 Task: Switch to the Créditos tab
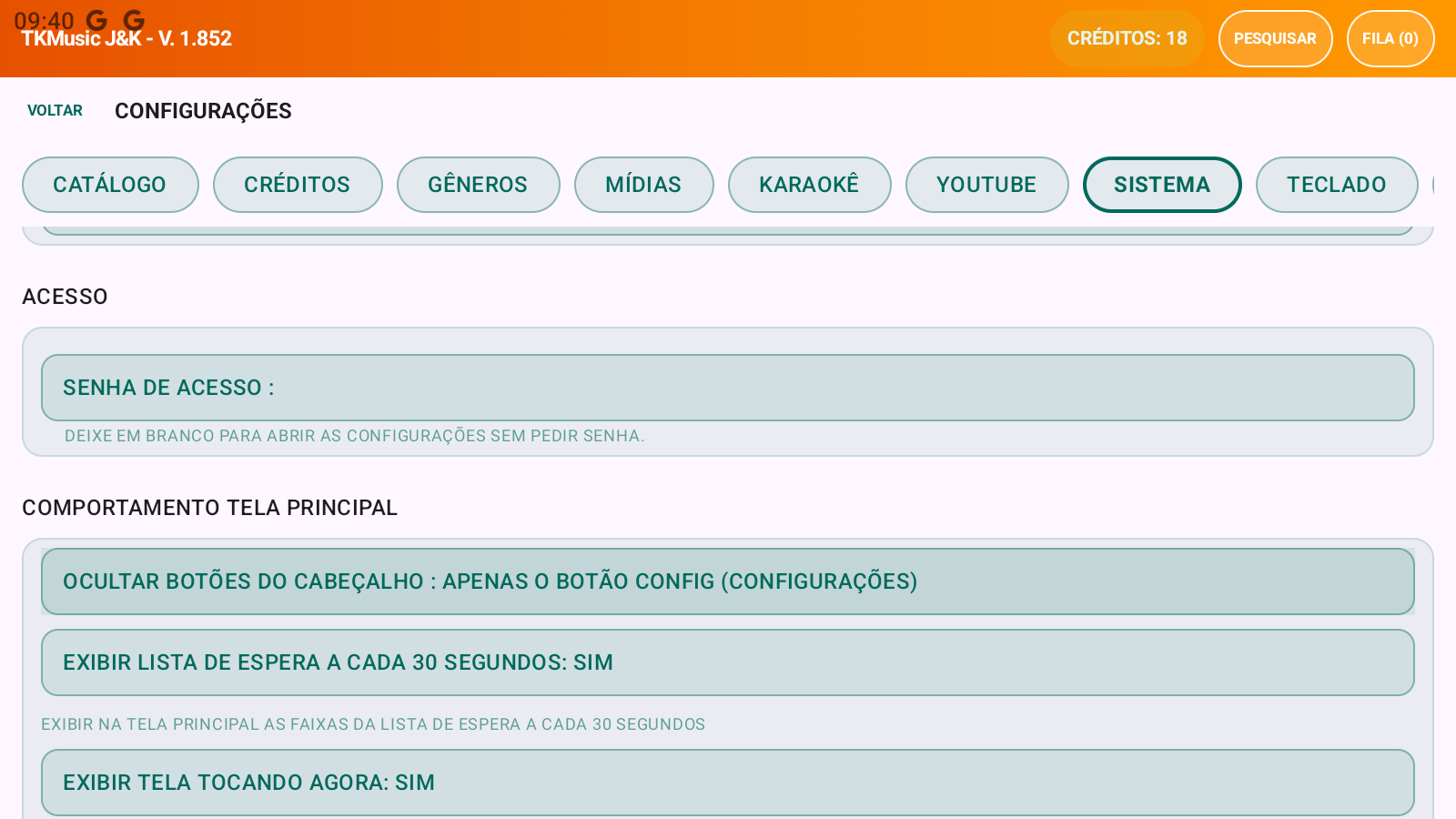pyautogui.click(x=298, y=185)
